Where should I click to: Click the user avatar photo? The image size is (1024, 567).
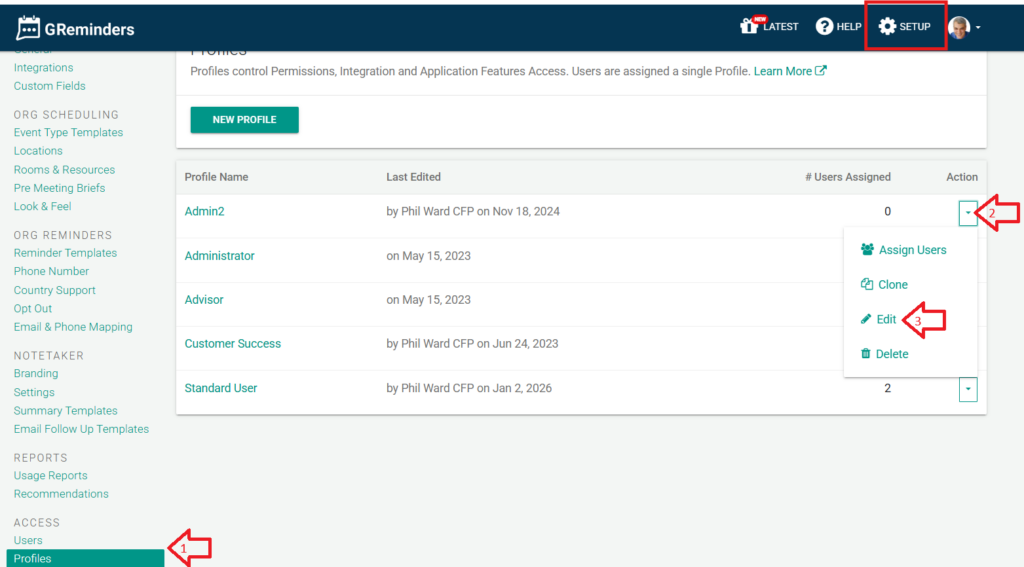pos(959,27)
